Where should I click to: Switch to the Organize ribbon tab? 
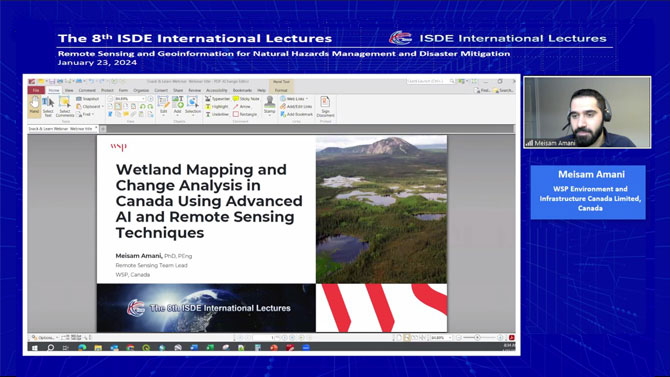(x=141, y=90)
